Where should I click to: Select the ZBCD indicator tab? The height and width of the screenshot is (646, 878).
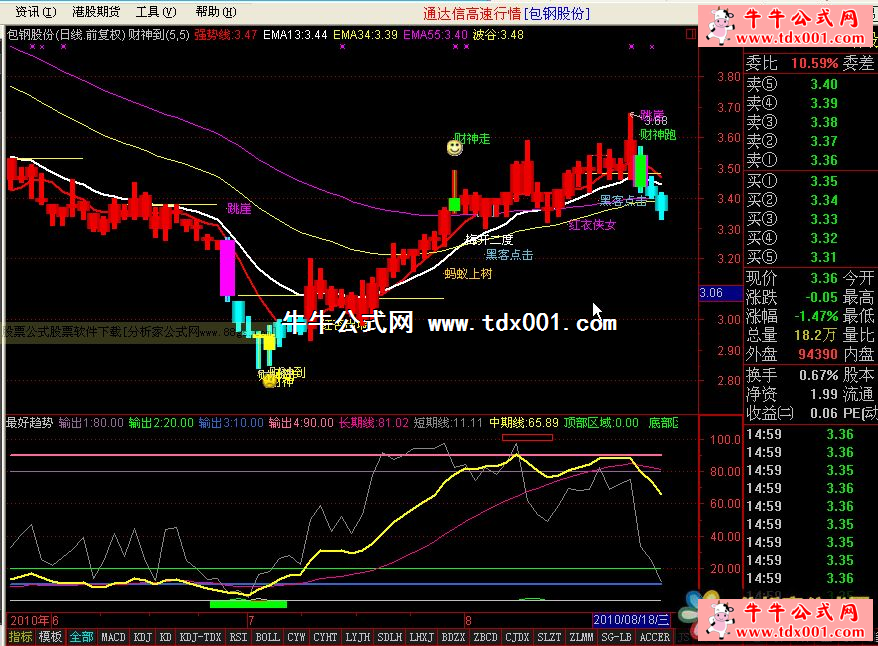tap(485, 637)
